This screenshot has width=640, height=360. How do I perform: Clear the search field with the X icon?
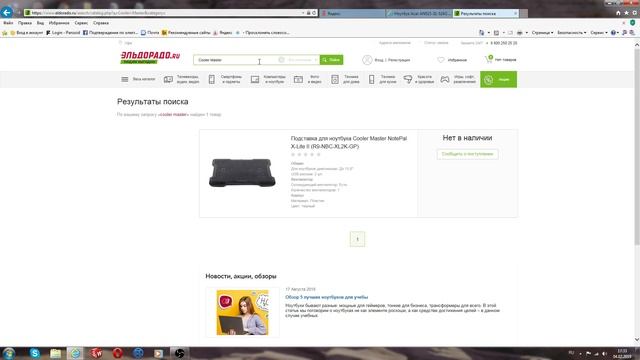[281, 60]
